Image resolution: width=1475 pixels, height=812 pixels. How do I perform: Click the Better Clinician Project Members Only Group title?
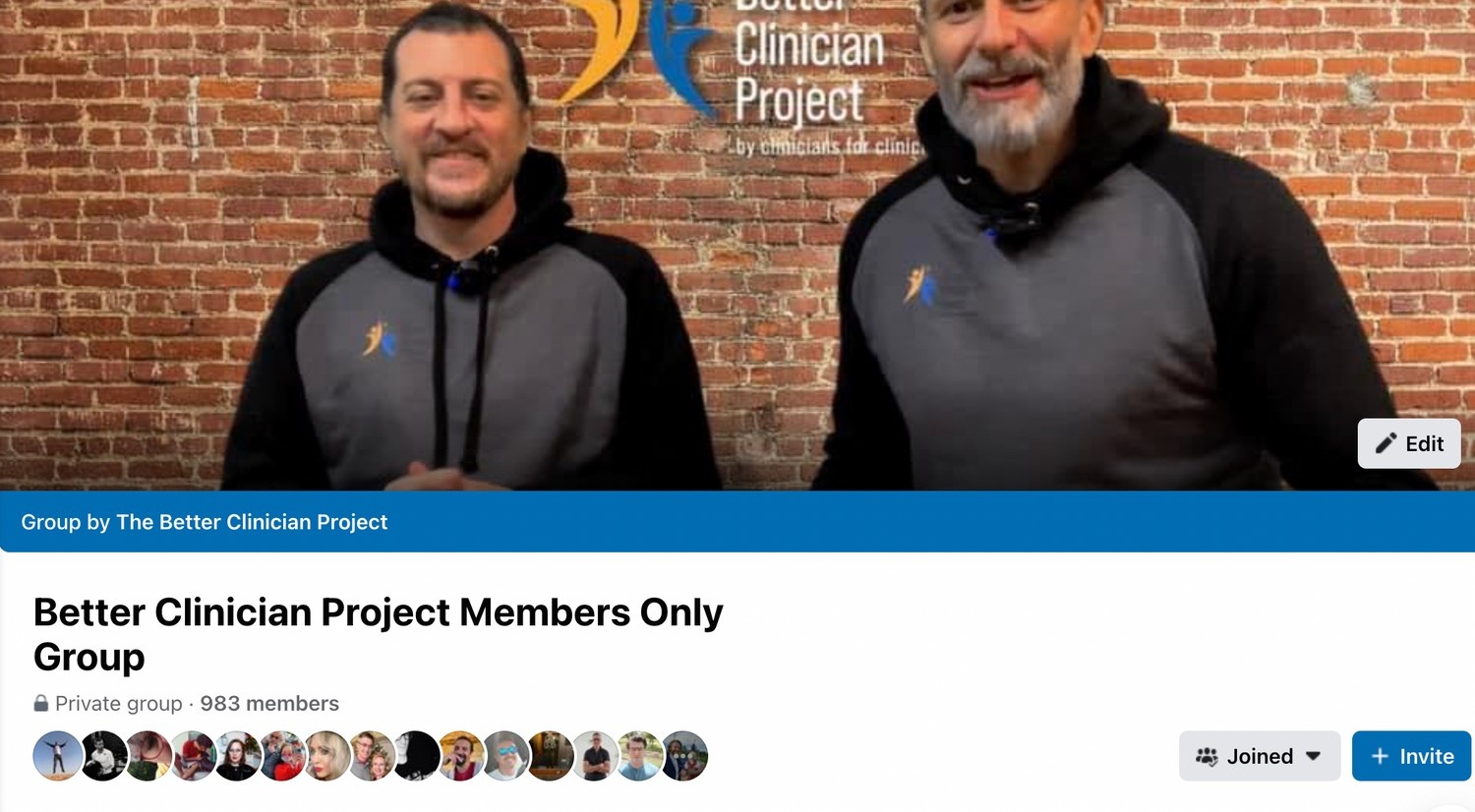pyautogui.click(x=378, y=634)
